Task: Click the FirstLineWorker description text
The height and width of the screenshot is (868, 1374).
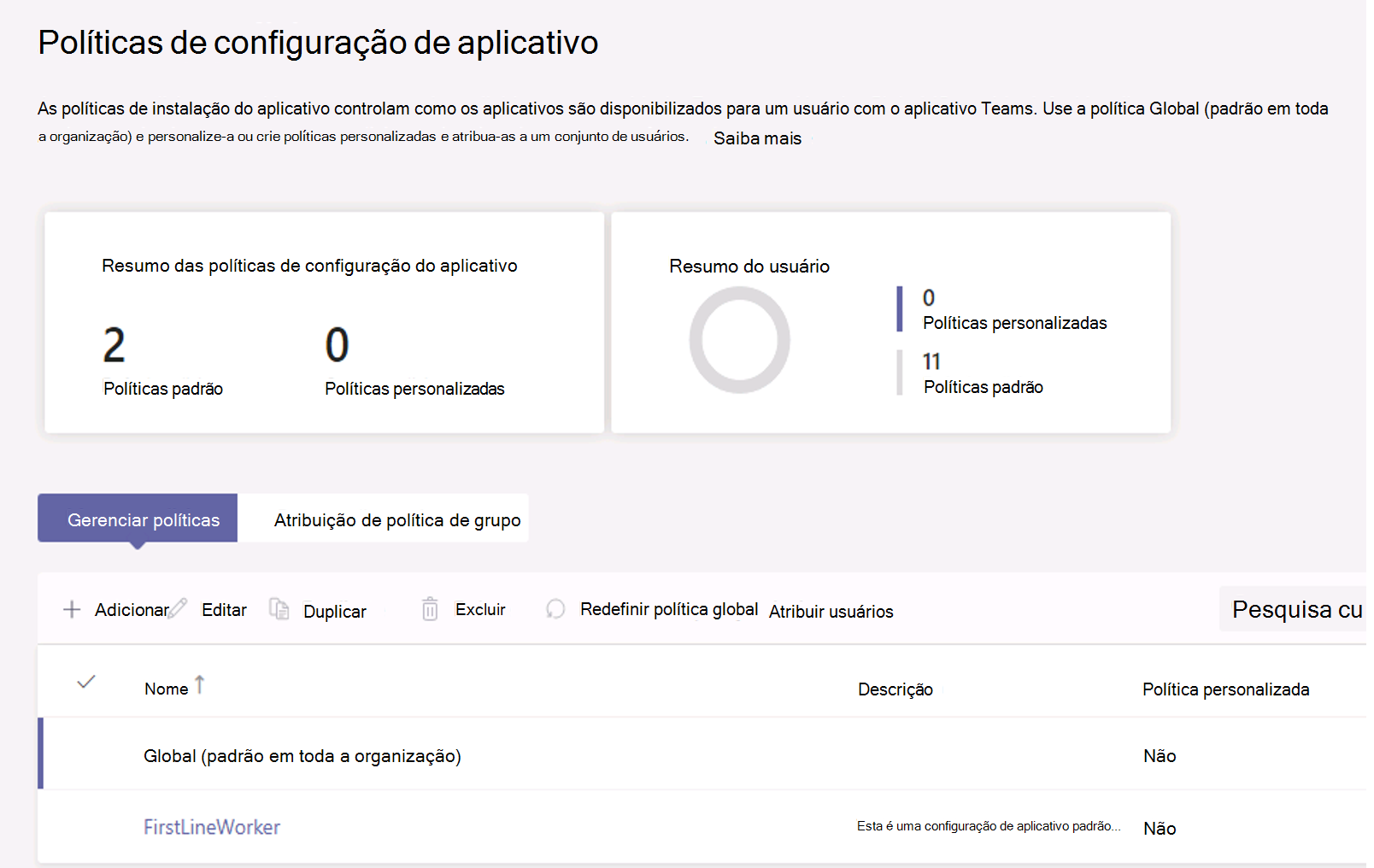Action: pos(989,826)
